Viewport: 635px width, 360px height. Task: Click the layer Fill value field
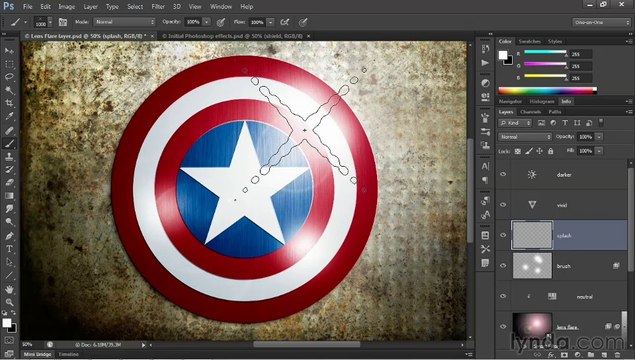[586, 151]
